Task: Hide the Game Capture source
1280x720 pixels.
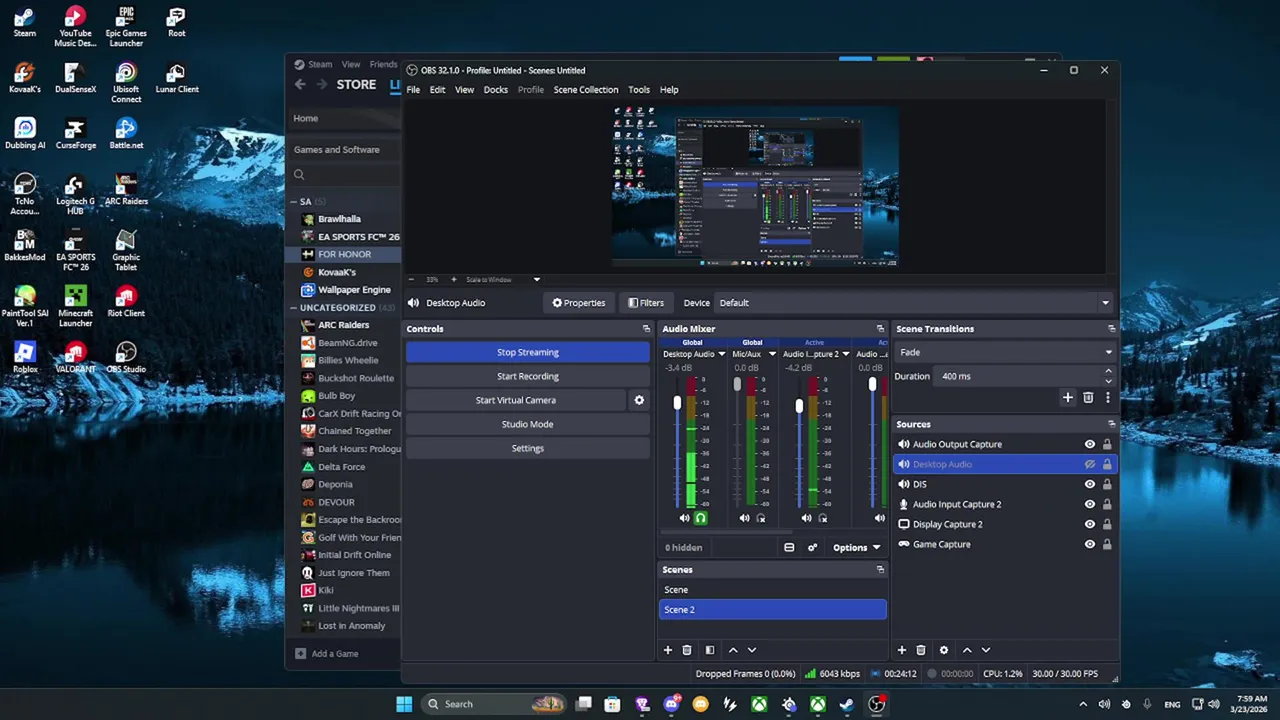Action: coord(1090,544)
